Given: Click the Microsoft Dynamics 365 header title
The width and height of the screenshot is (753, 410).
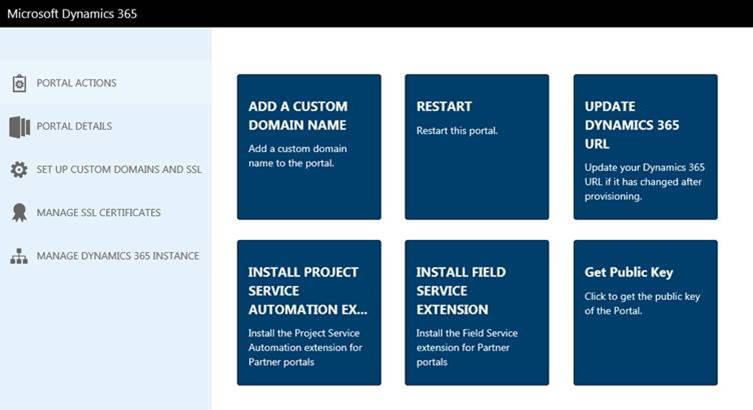Looking at the screenshot, I should [72, 13].
